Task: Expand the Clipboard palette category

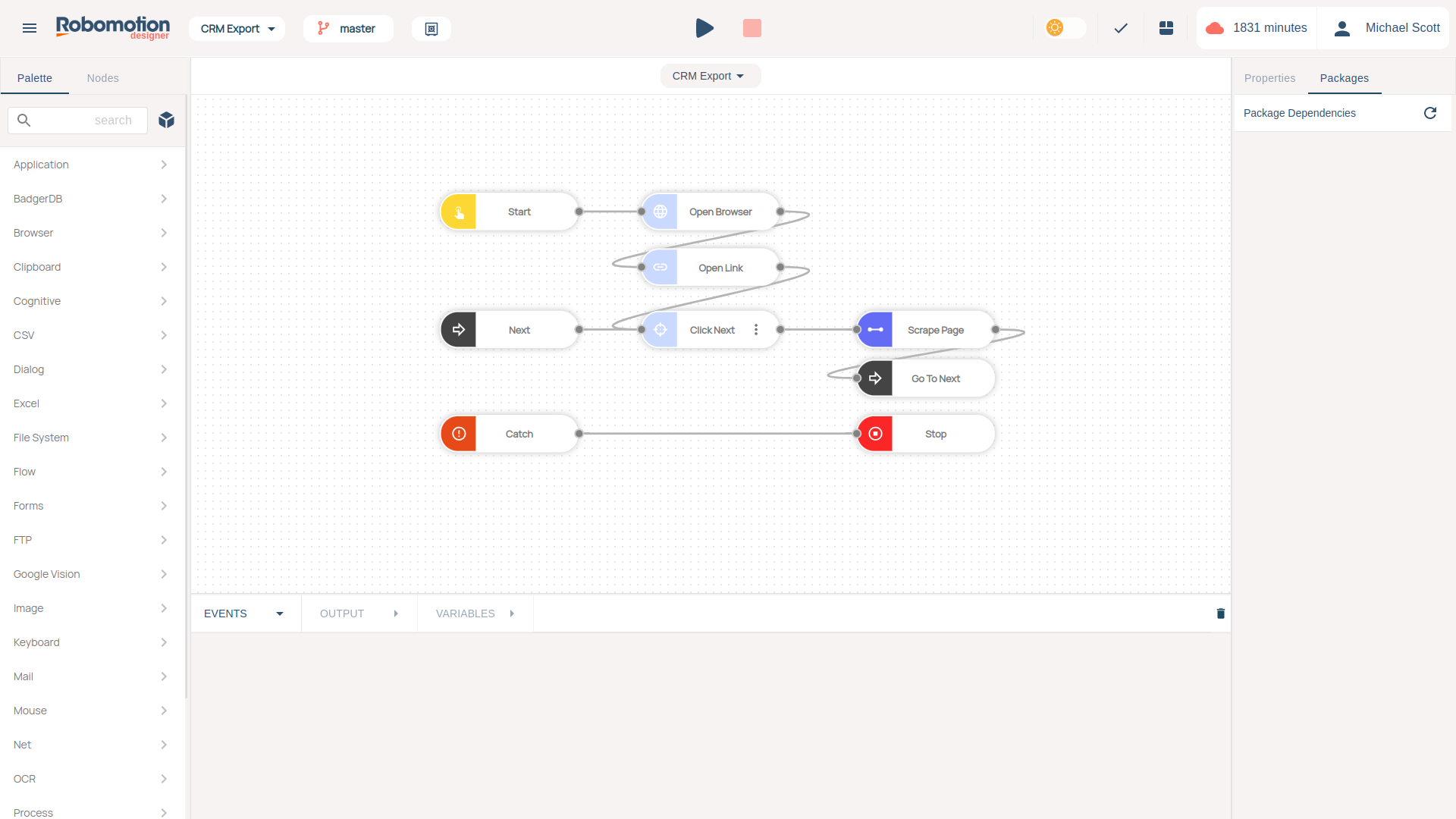Action: [91, 267]
